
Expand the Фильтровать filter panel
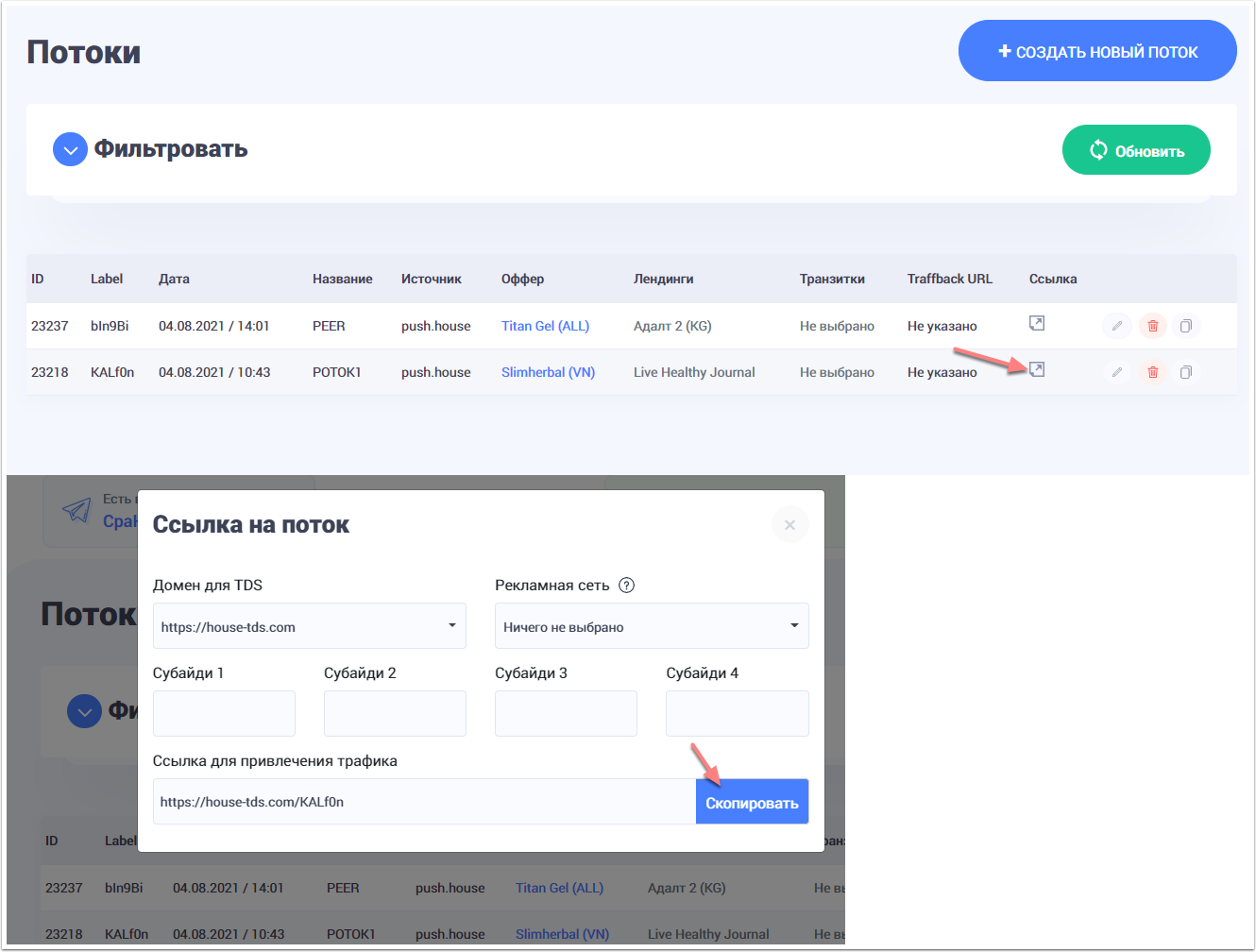tap(70, 149)
